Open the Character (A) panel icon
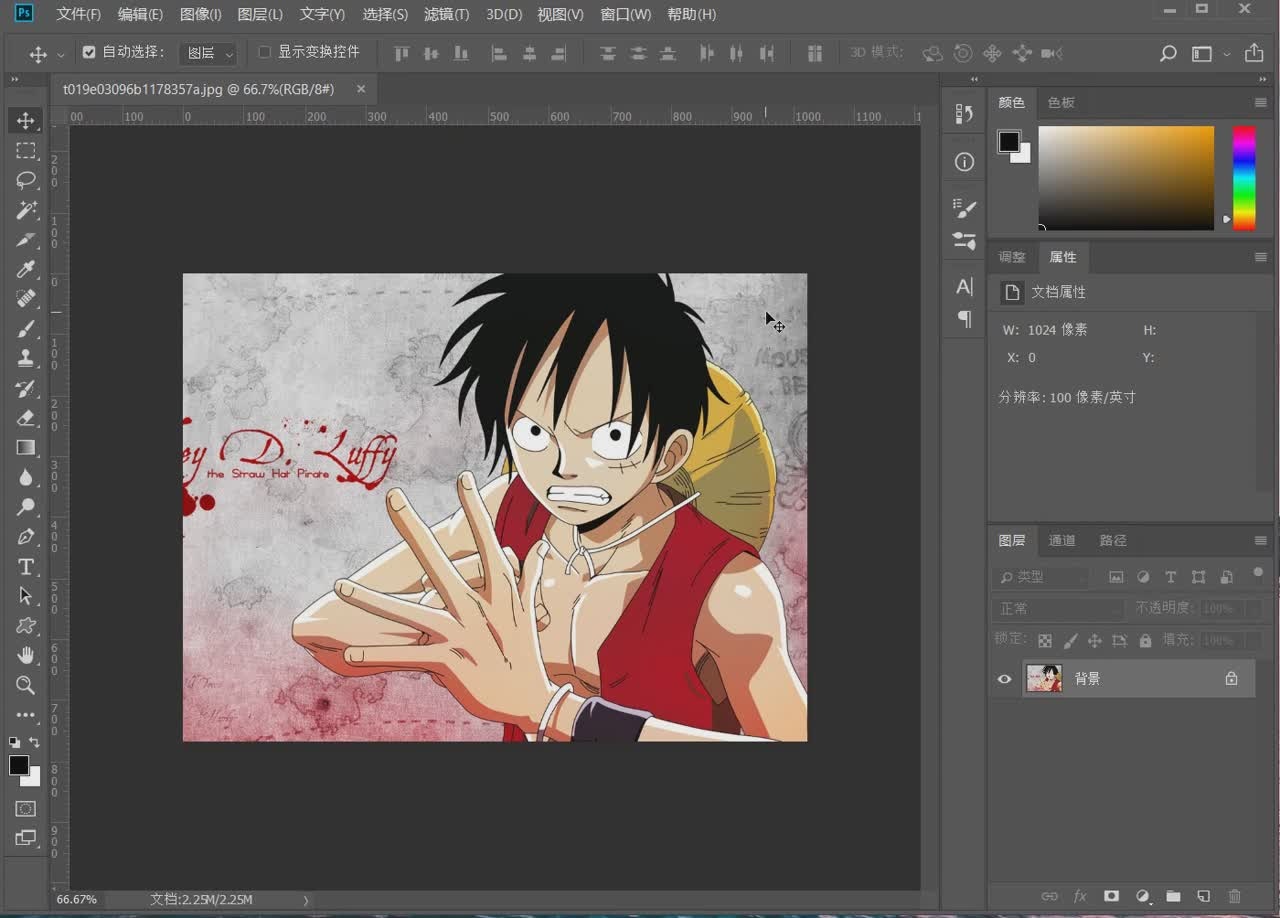1280x918 pixels. (964, 287)
